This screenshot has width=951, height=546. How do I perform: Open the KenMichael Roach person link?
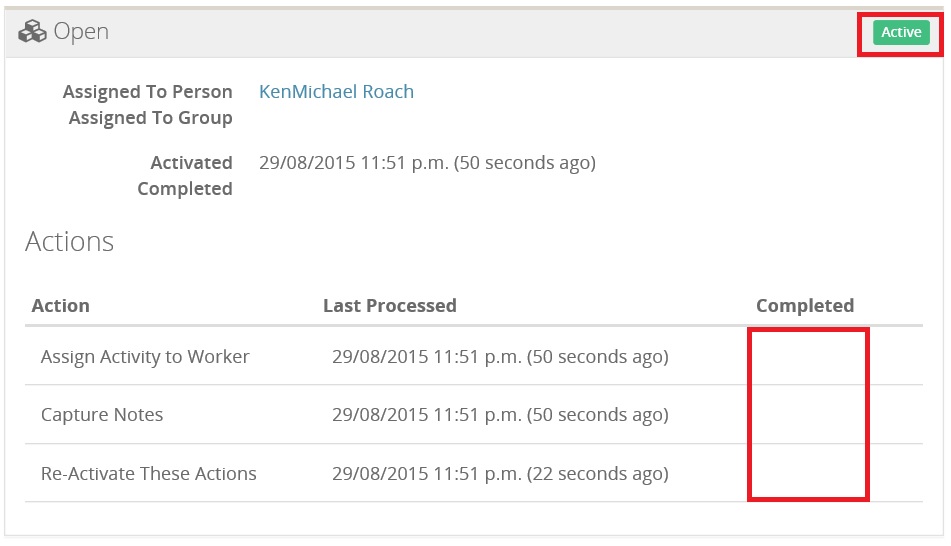[336, 92]
